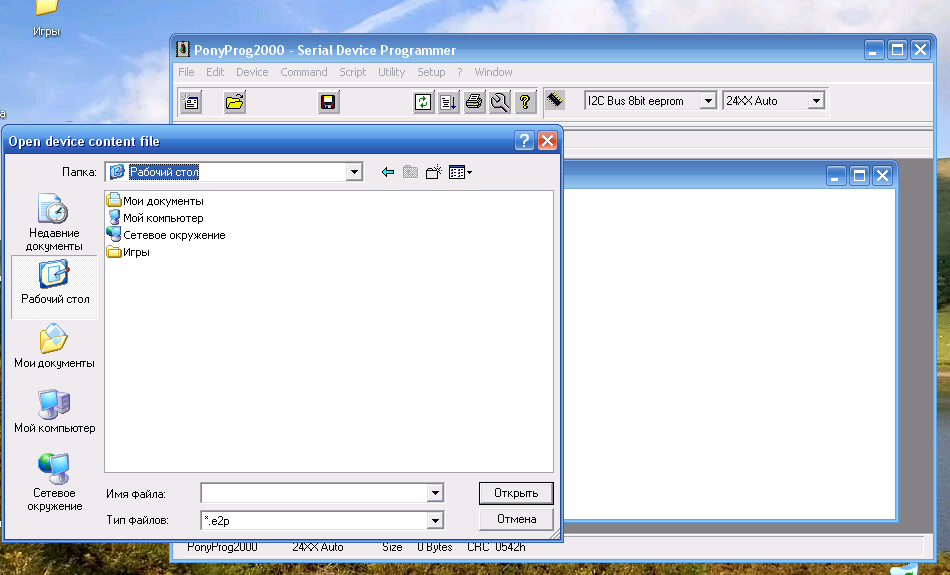
Task: Click the Reload green arrows toolbar icon
Action: [x=423, y=101]
